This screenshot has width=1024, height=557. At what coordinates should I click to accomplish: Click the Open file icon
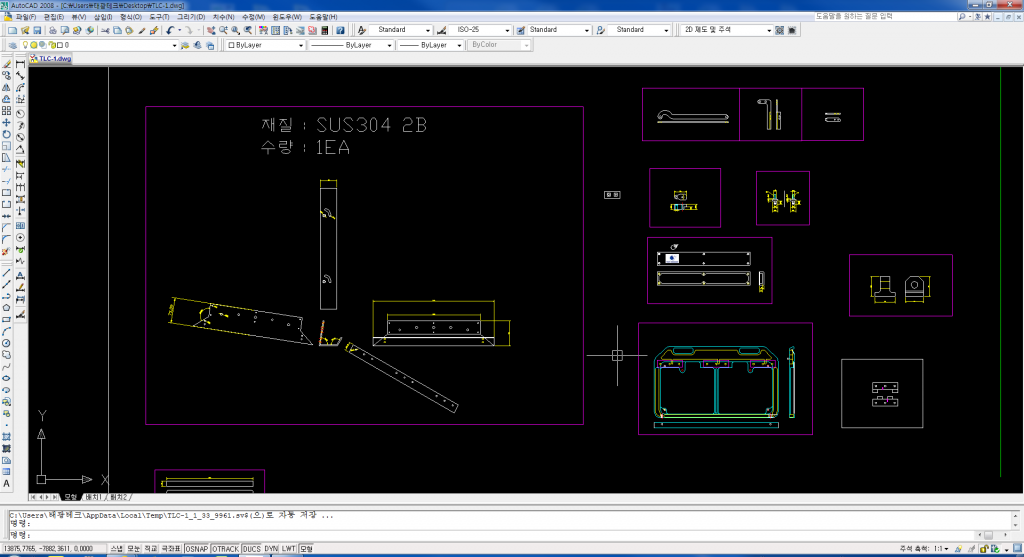click(25, 30)
